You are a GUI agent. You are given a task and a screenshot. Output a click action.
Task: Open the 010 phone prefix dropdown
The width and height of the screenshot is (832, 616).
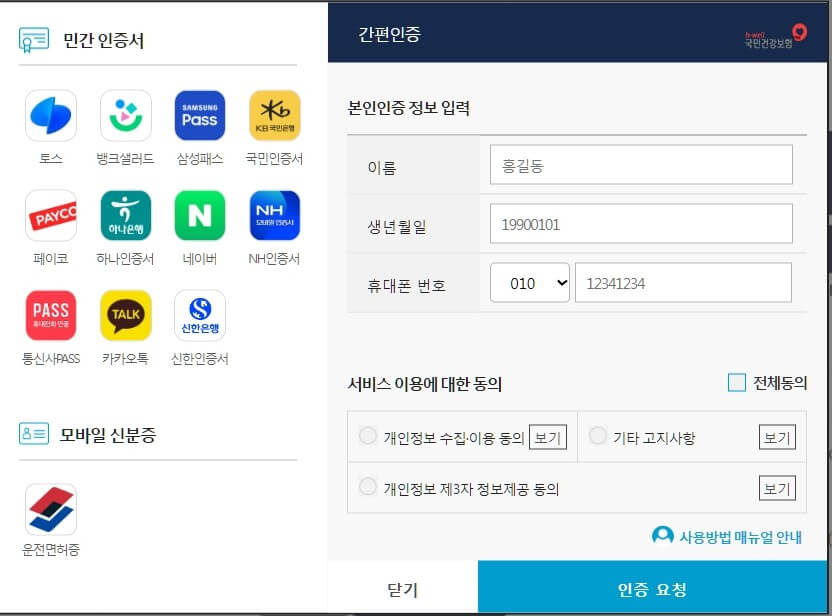tap(530, 283)
